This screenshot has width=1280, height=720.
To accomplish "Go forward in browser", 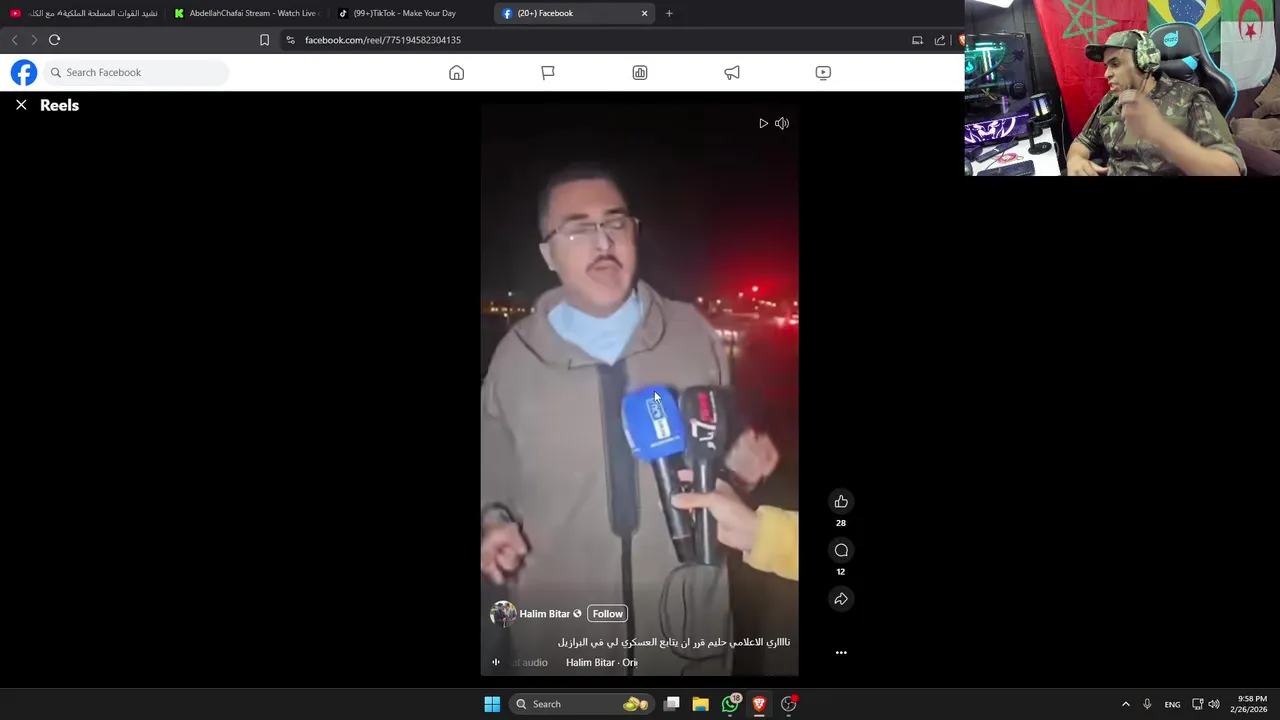I will [x=34, y=40].
